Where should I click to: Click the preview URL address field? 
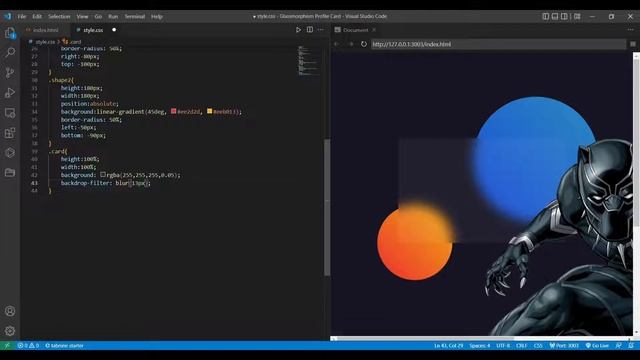[x=498, y=44]
